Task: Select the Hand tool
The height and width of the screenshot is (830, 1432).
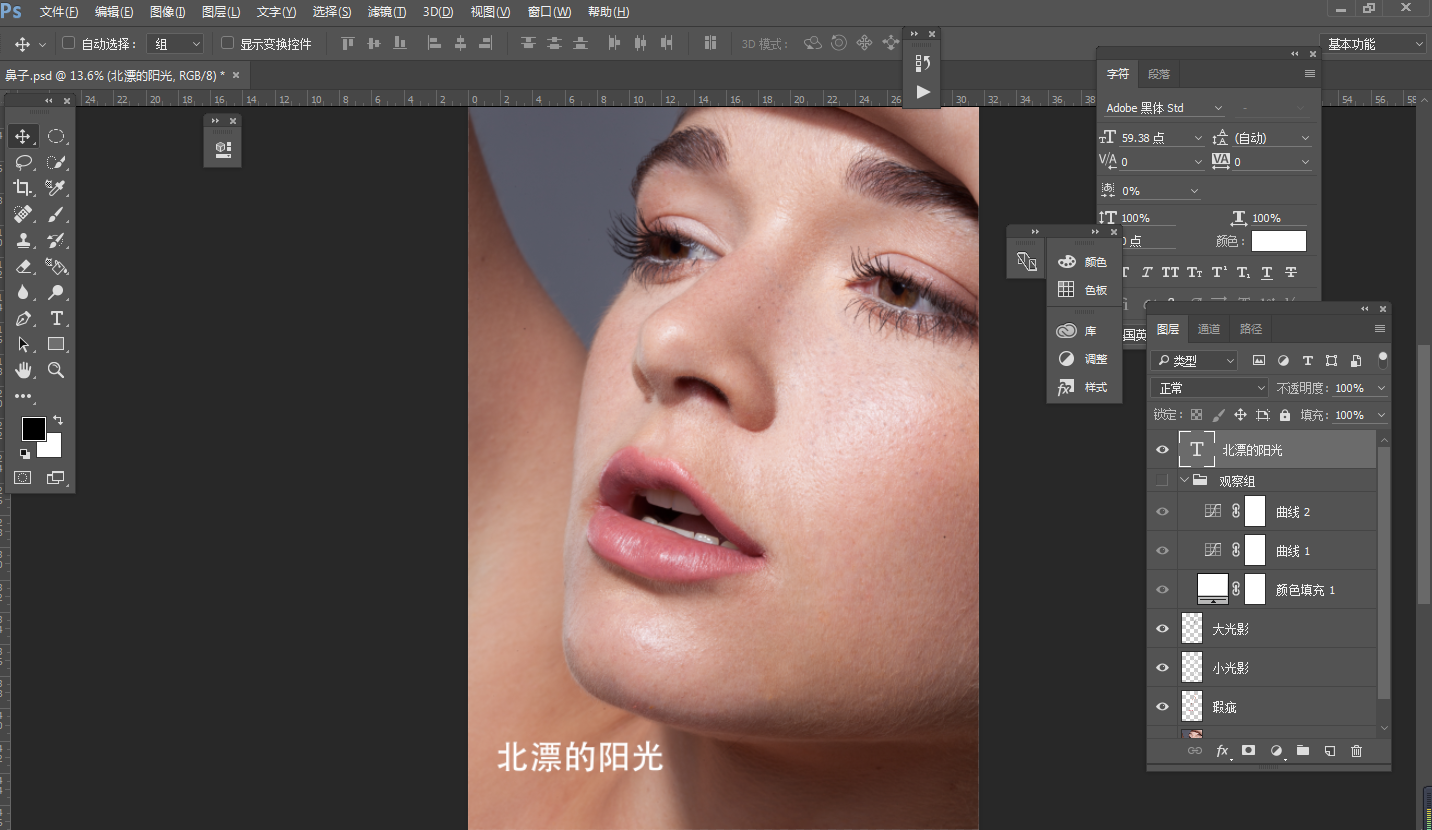Action: tap(23, 370)
